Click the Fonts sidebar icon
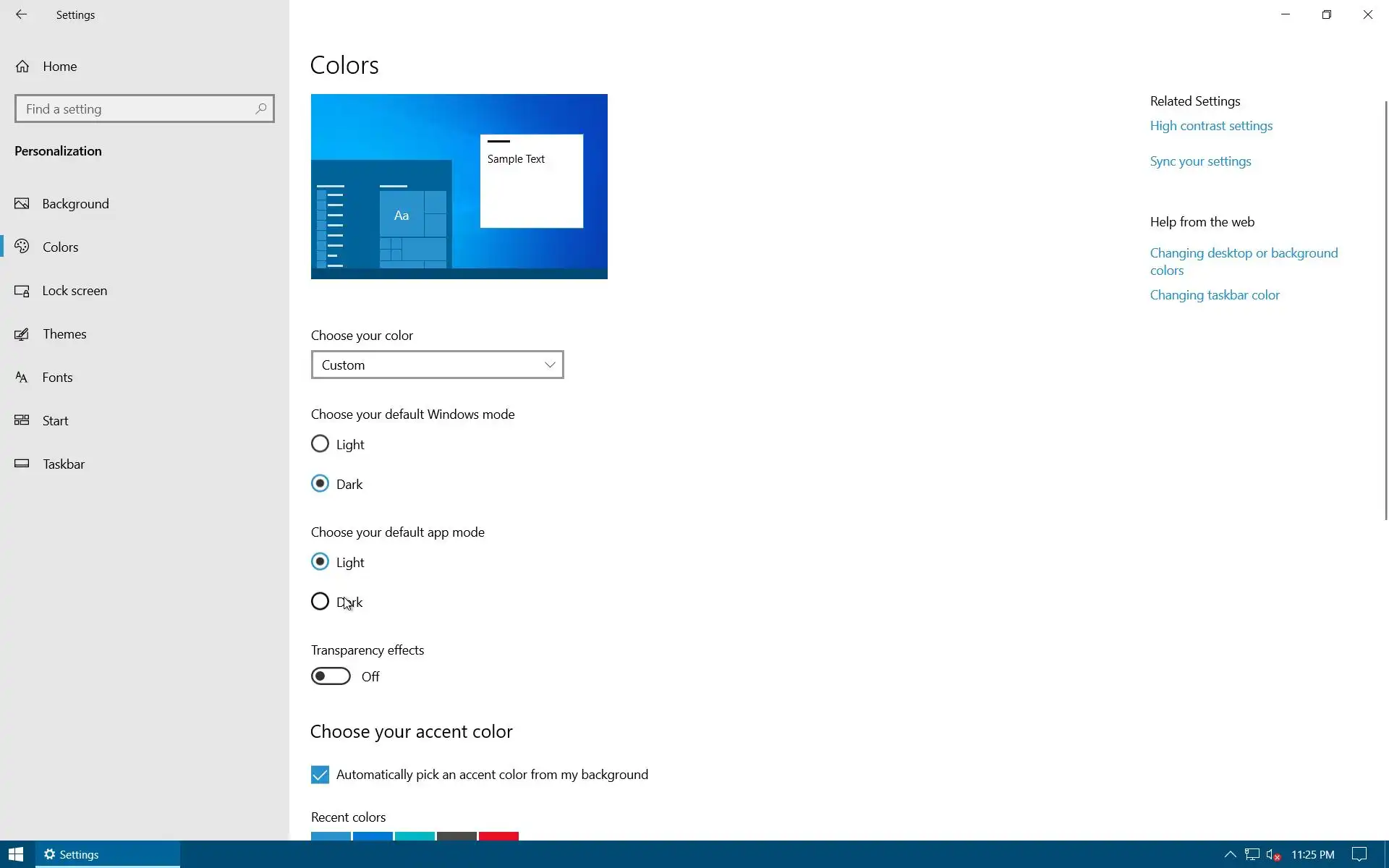The image size is (1389, 868). point(22,378)
